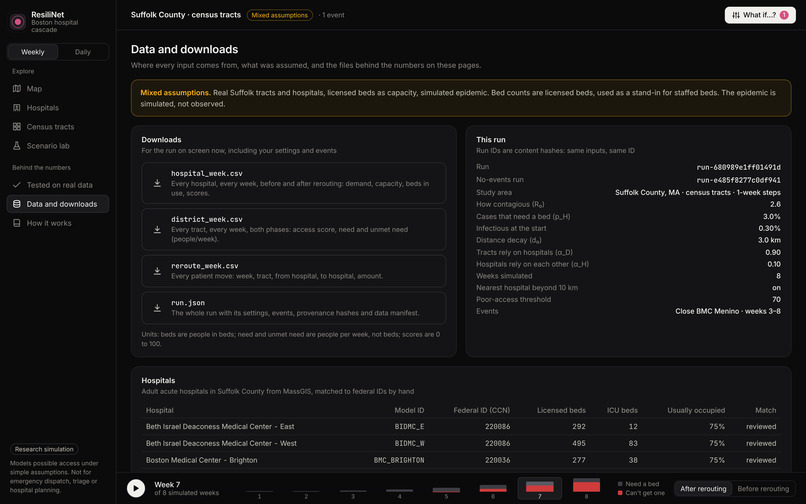806x504 pixels.
Task: Jump to week 6 on timeline
Action: coord(493,489)
